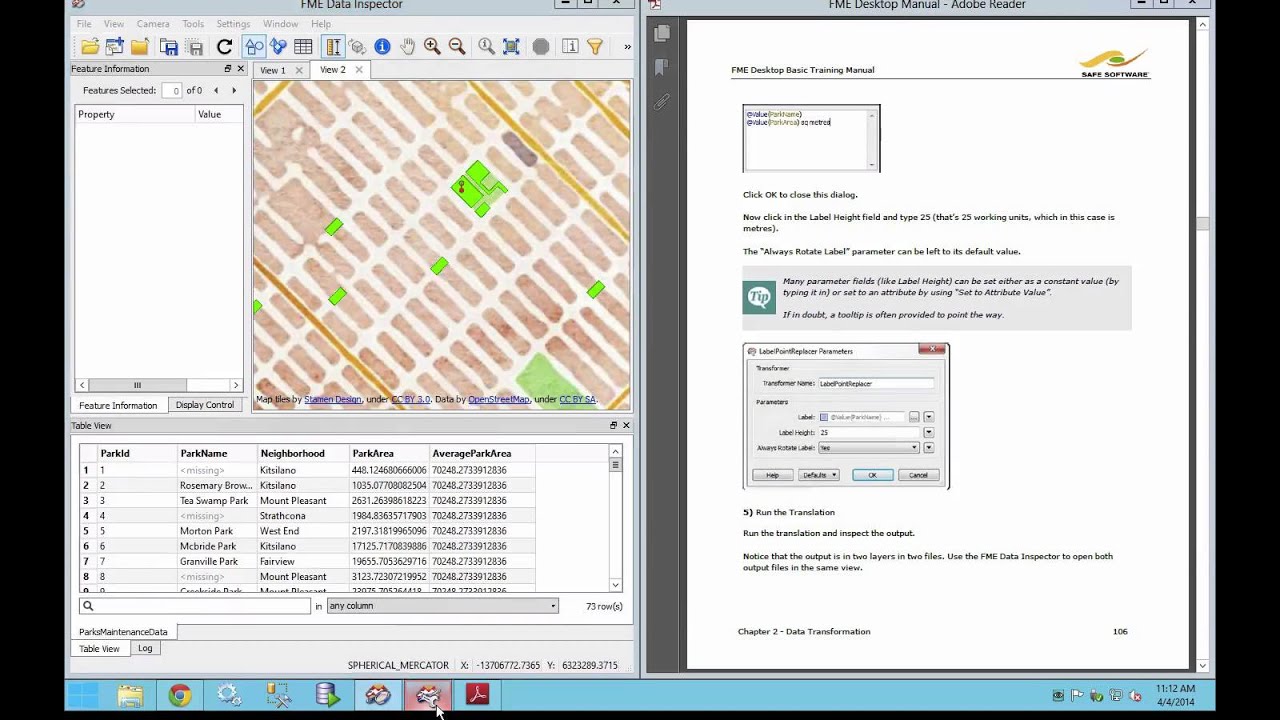Undock the Feature Information panel
Screen dimensions: 1280x720
point(227,69)
